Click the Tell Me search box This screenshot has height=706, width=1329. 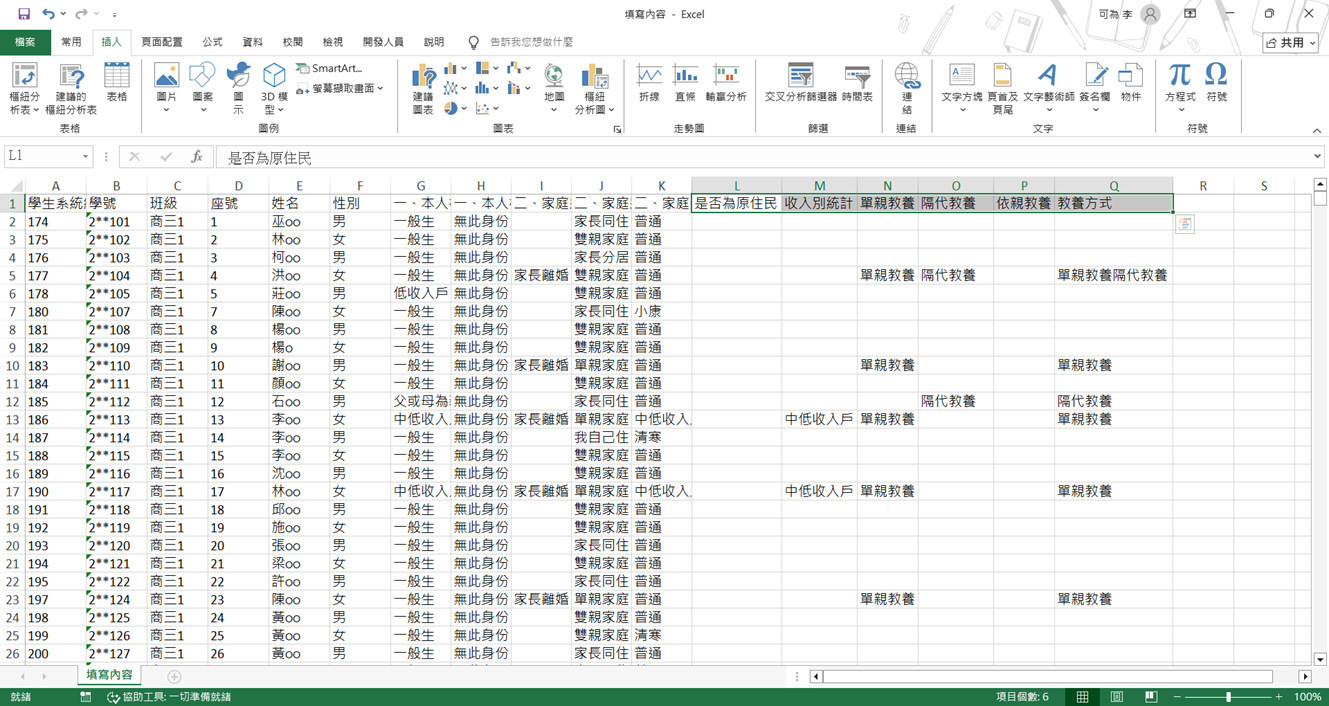[530, 42]
